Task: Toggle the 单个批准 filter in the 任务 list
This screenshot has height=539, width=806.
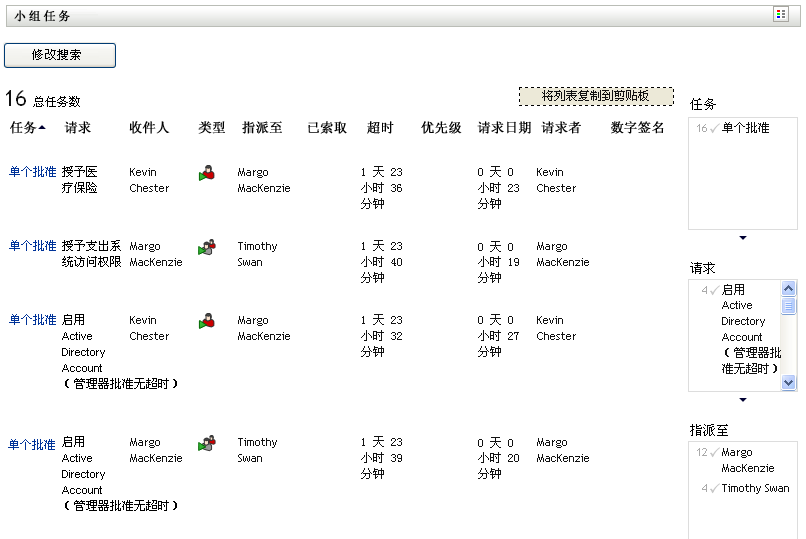Action: tap(745, 128)
